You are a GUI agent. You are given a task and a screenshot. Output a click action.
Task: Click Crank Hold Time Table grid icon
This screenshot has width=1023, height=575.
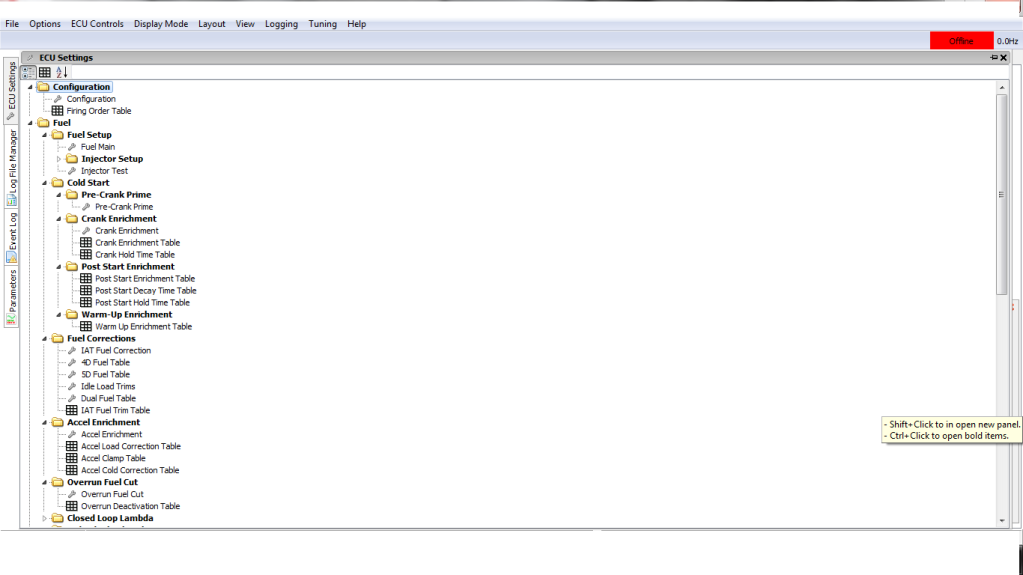86,255
